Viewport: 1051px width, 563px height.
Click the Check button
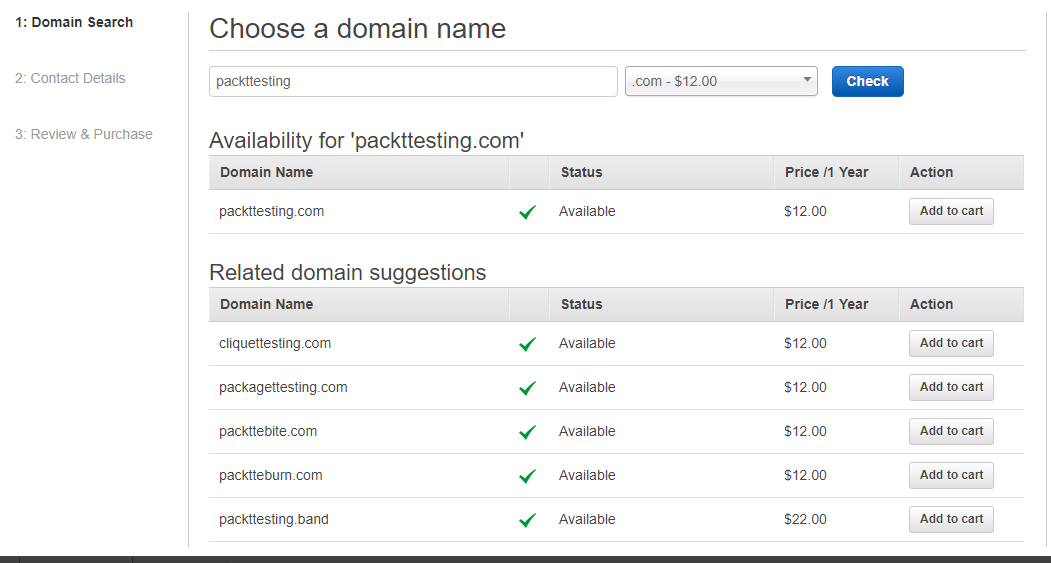tap(867, 81)
